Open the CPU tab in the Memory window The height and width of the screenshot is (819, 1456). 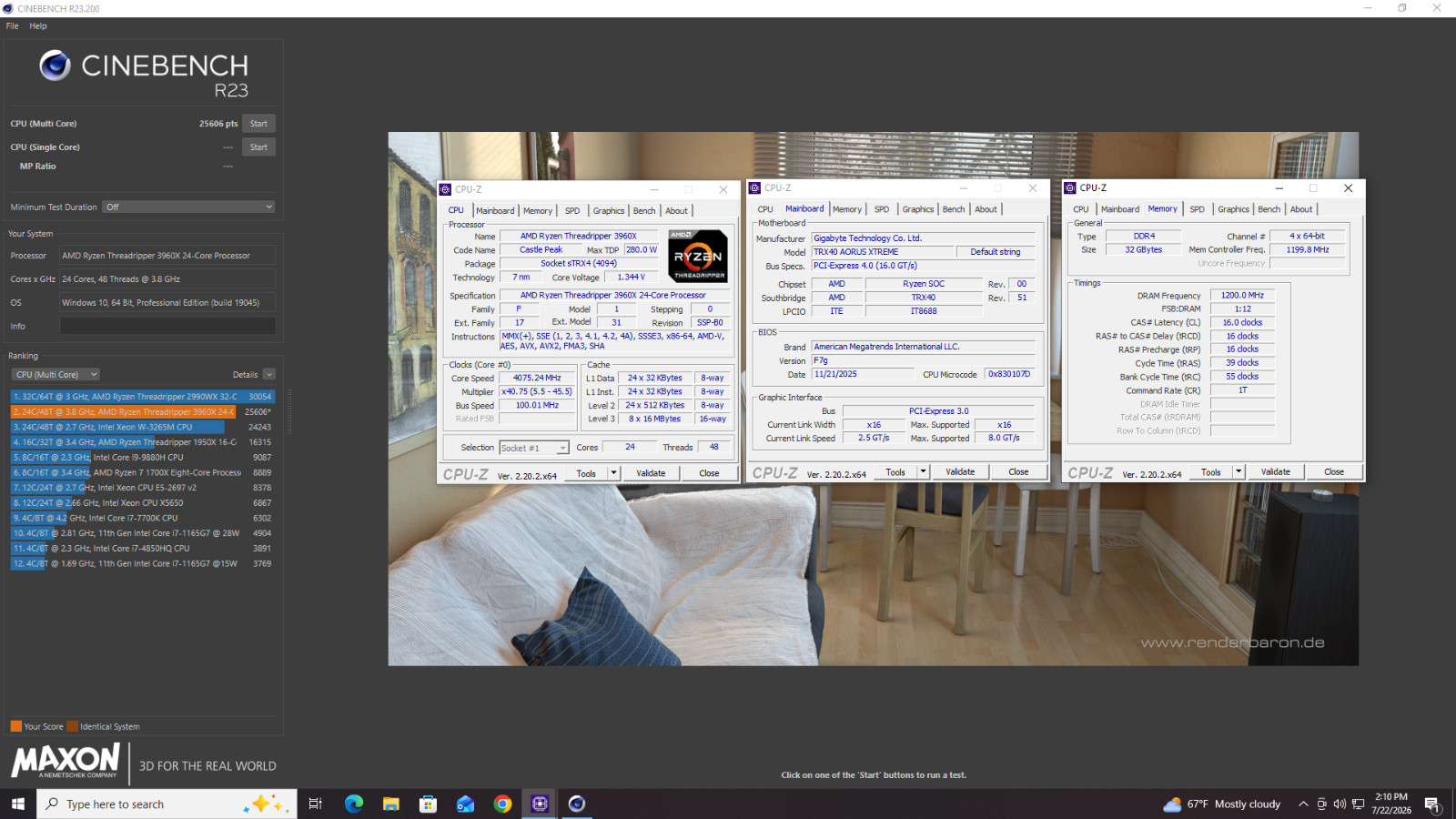pos(1081,209)
